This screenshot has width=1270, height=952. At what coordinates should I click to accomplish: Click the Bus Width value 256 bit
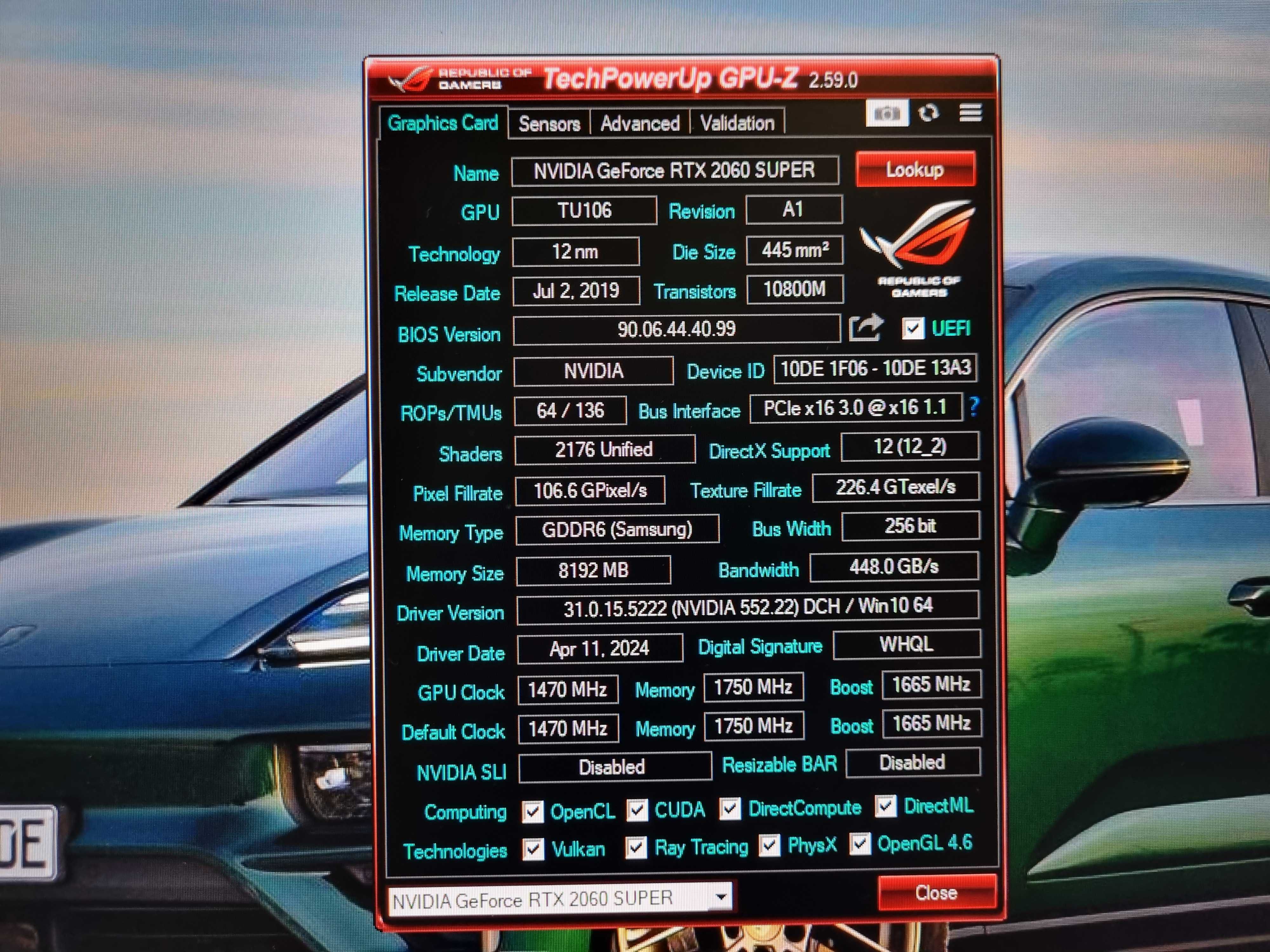[911, 526]
